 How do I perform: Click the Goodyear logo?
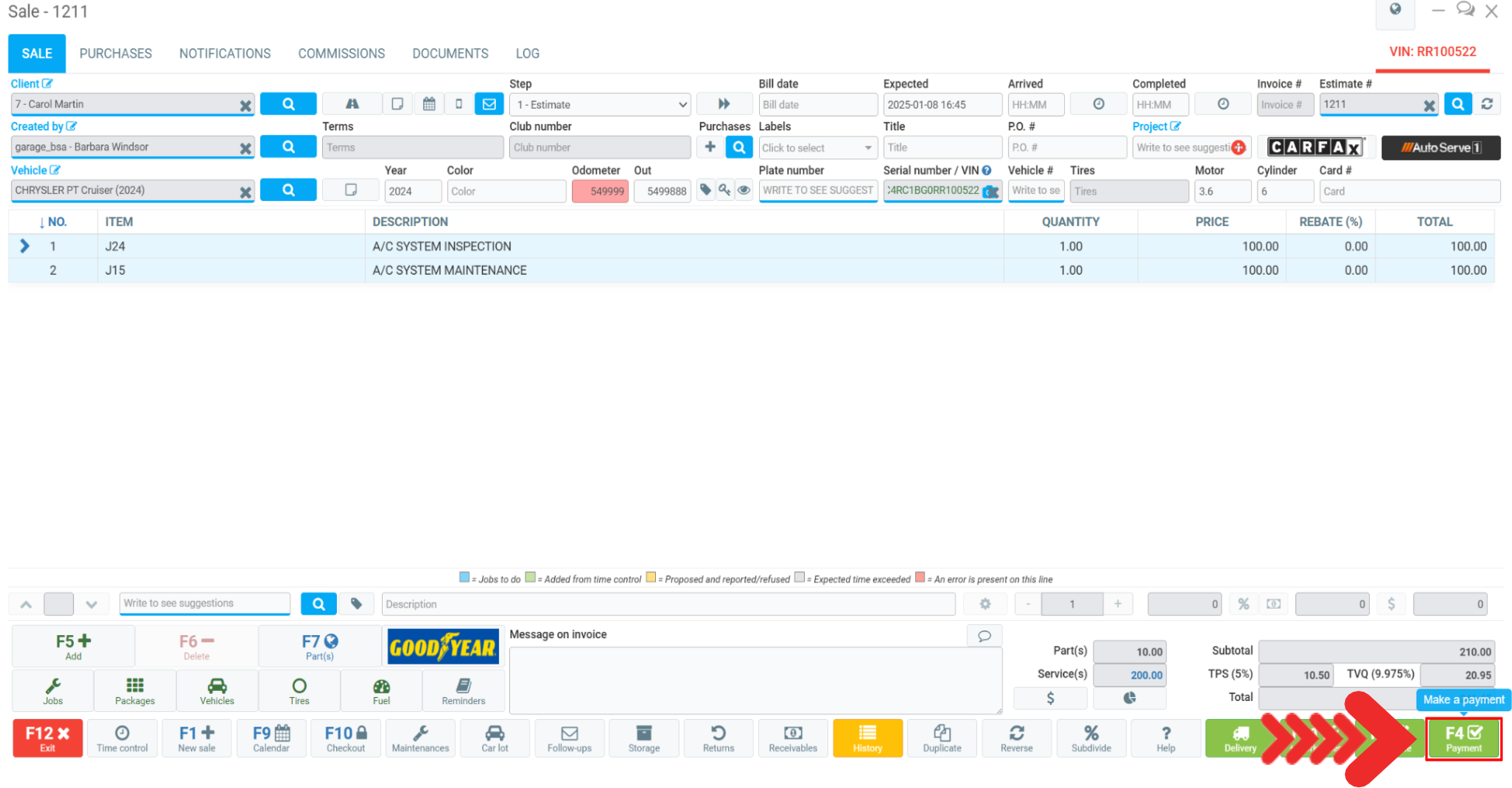pos(442,647)
